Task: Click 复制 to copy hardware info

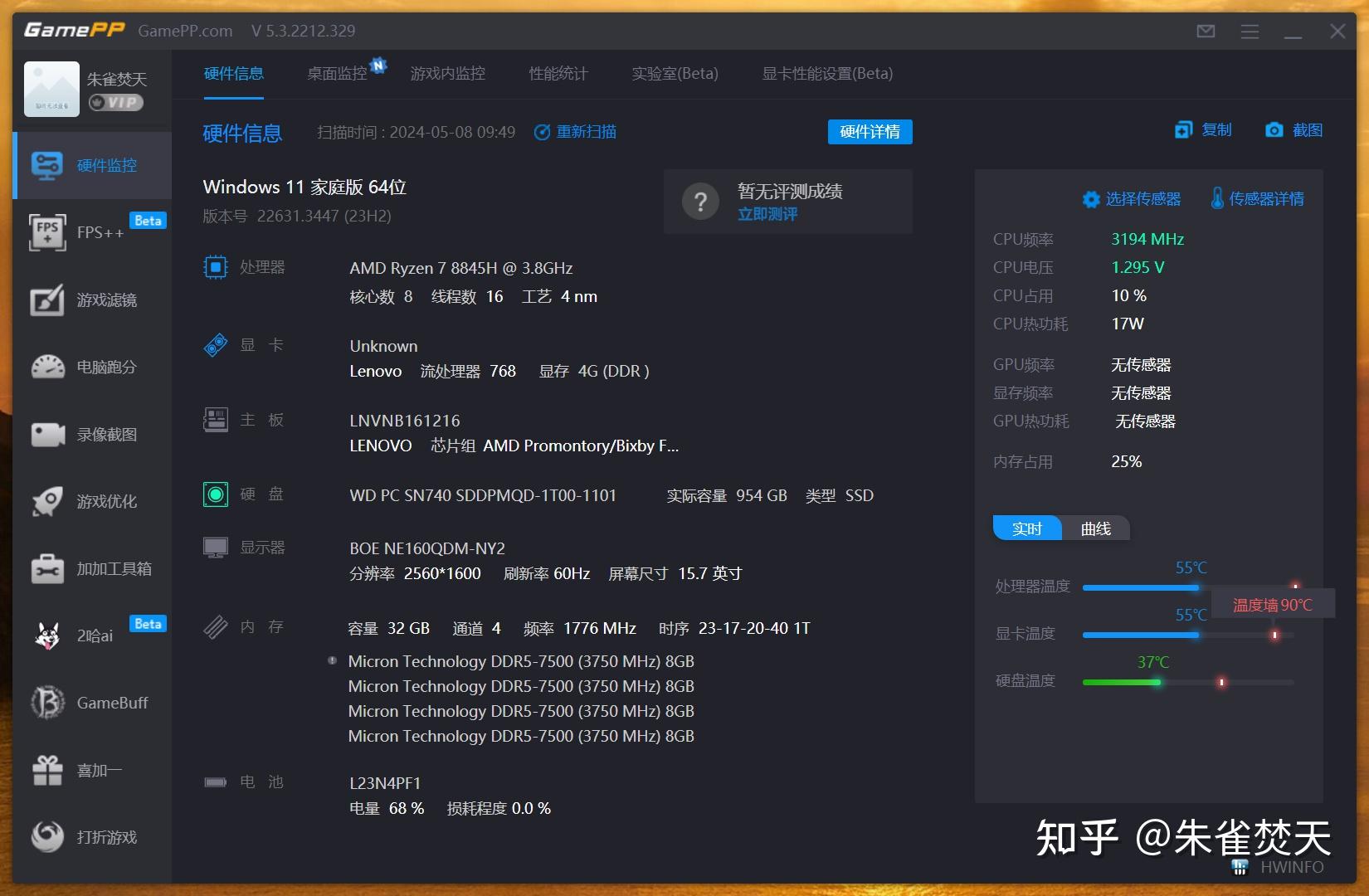Action: point(1204,130)
